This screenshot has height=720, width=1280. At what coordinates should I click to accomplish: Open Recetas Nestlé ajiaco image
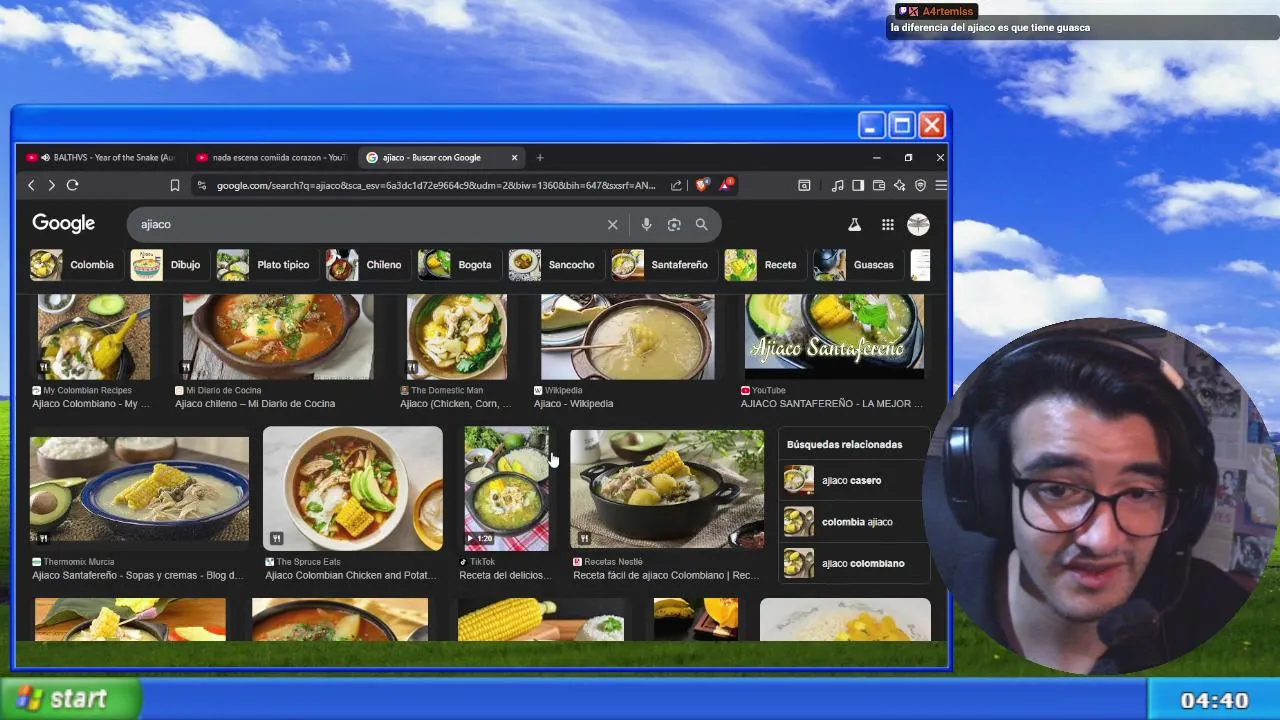click(x=666, y=489)
